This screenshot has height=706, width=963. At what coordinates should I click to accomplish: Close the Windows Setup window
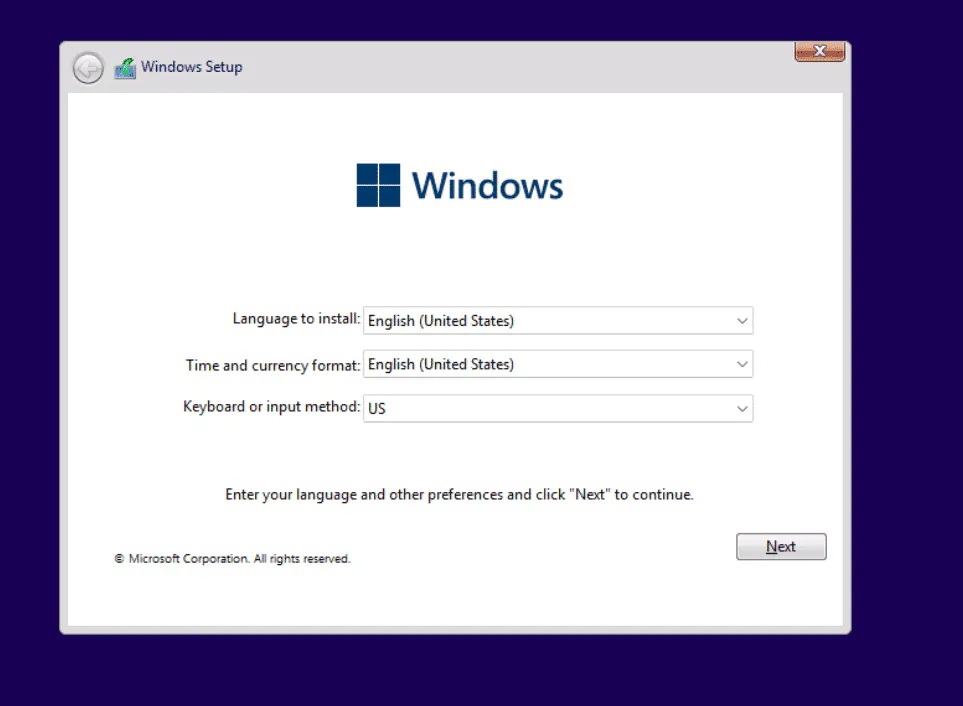pos(819,51)
